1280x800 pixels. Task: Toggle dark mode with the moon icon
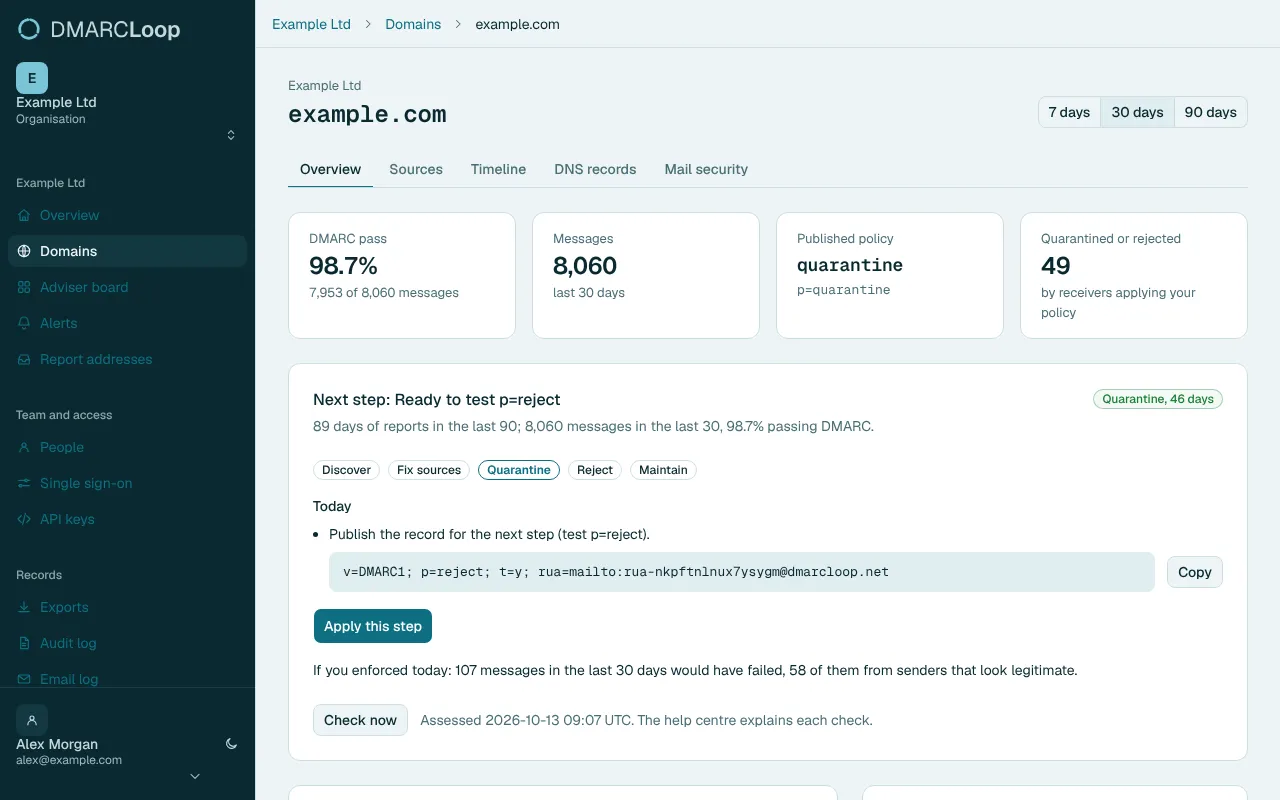pyautogui.click(x=231, y=744)
